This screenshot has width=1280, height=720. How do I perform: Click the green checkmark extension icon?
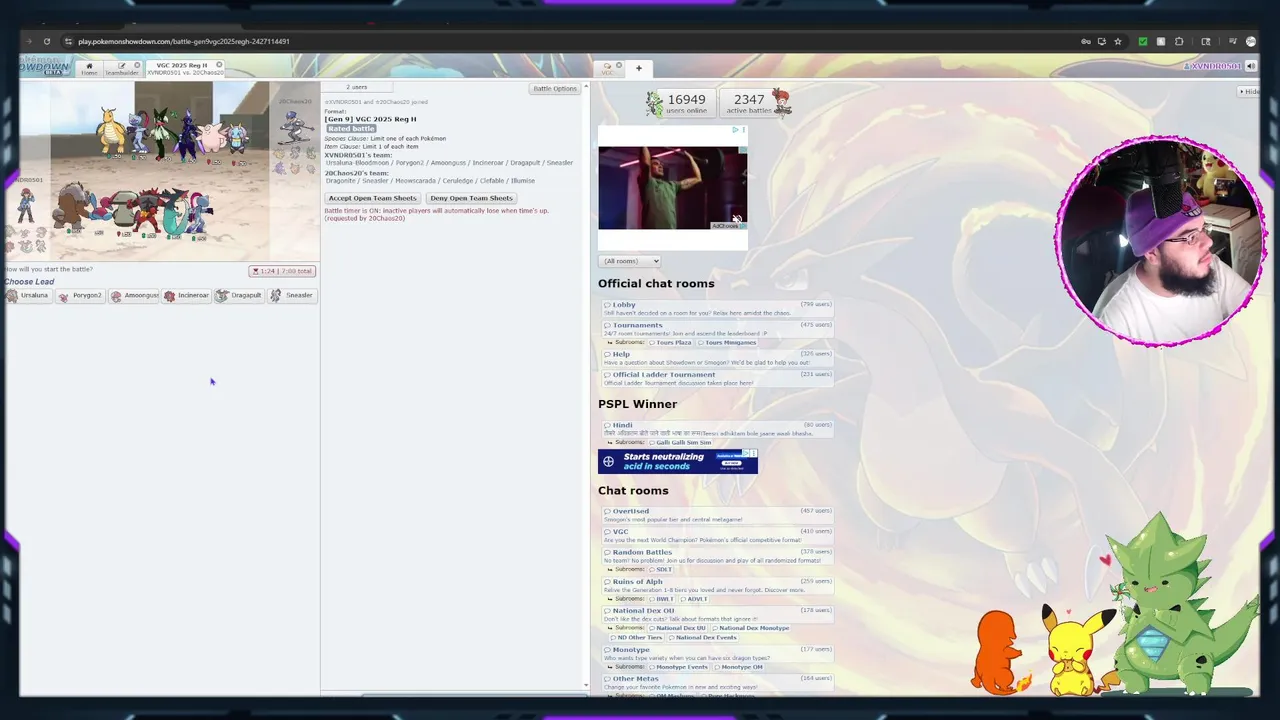point(1143,41)
